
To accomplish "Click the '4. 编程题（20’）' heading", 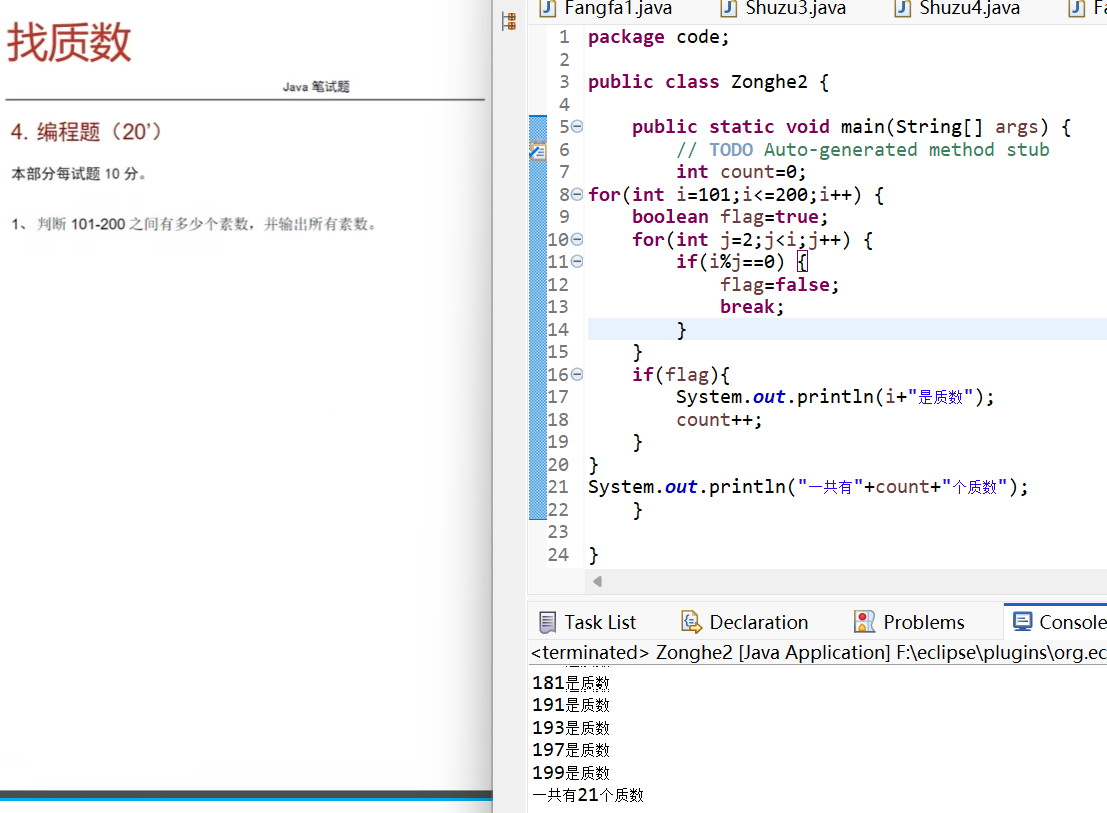I will [x=85, y=131].
